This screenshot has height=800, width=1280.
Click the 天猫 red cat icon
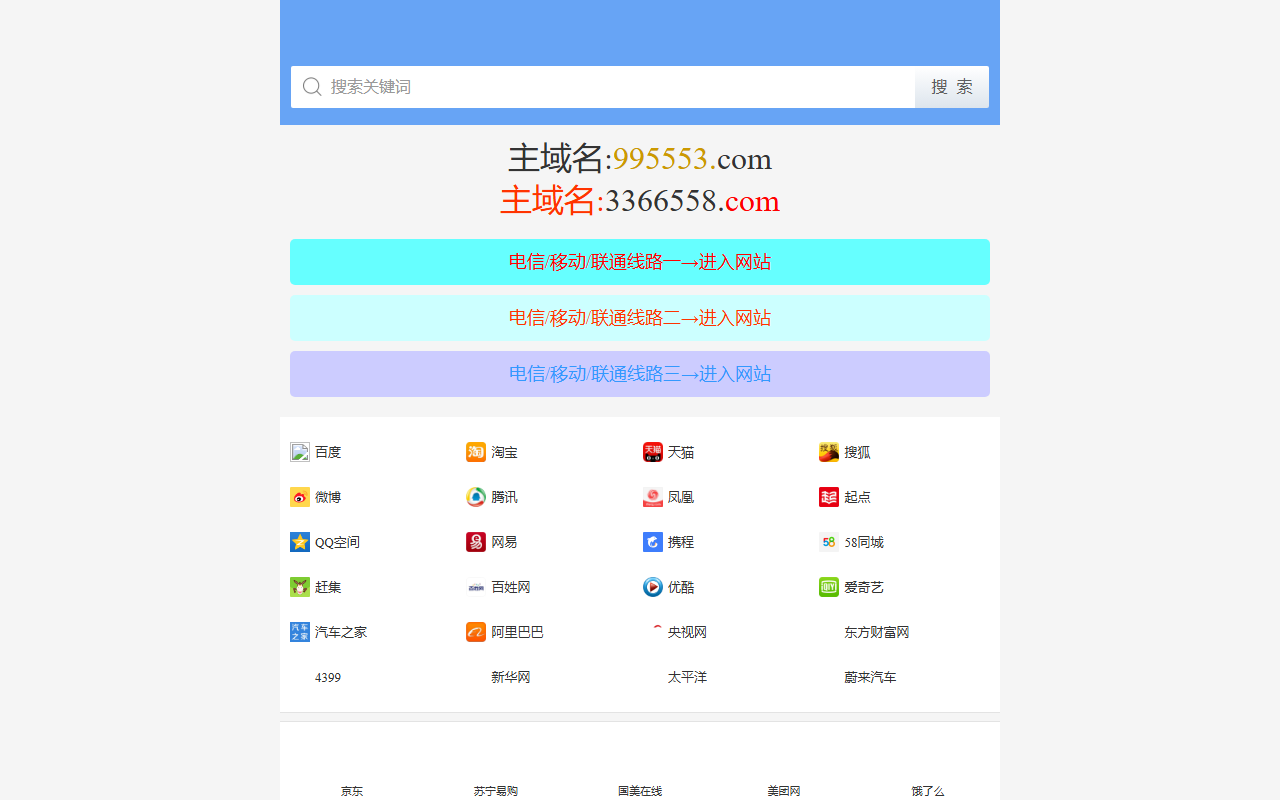[x=653, y=452]
